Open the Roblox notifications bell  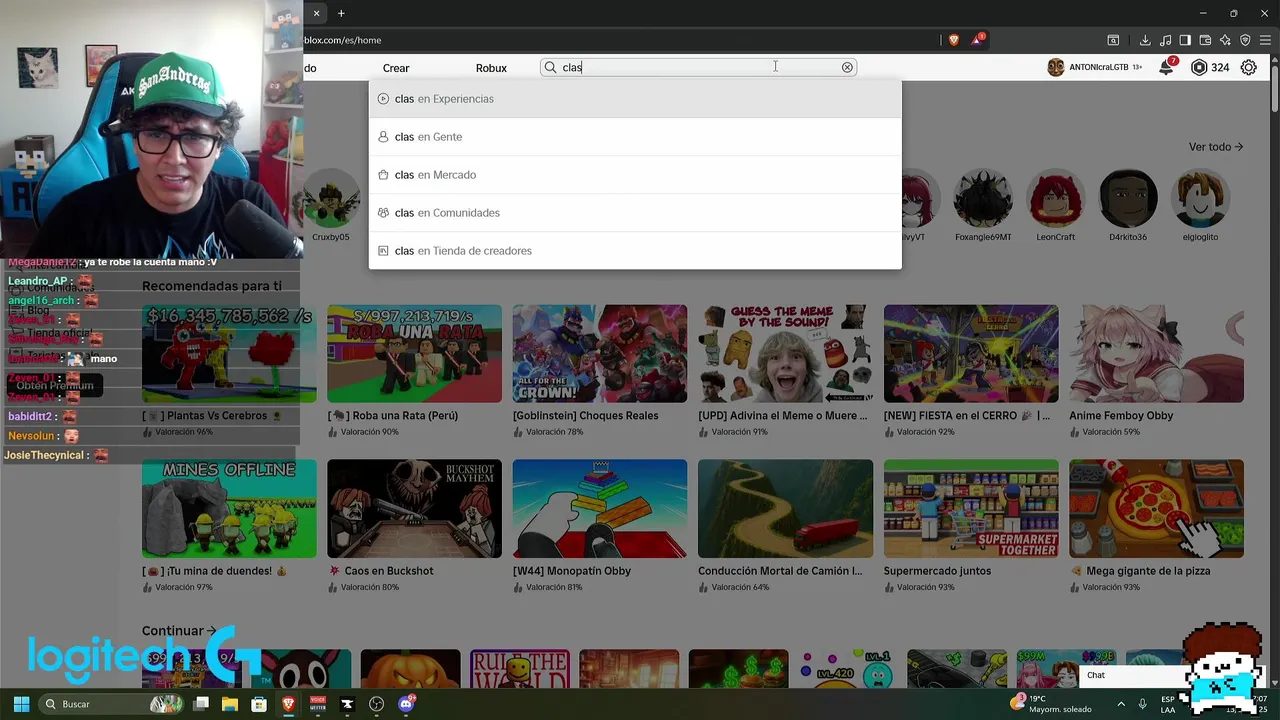pyautogui.click(x=1166, y=67)
